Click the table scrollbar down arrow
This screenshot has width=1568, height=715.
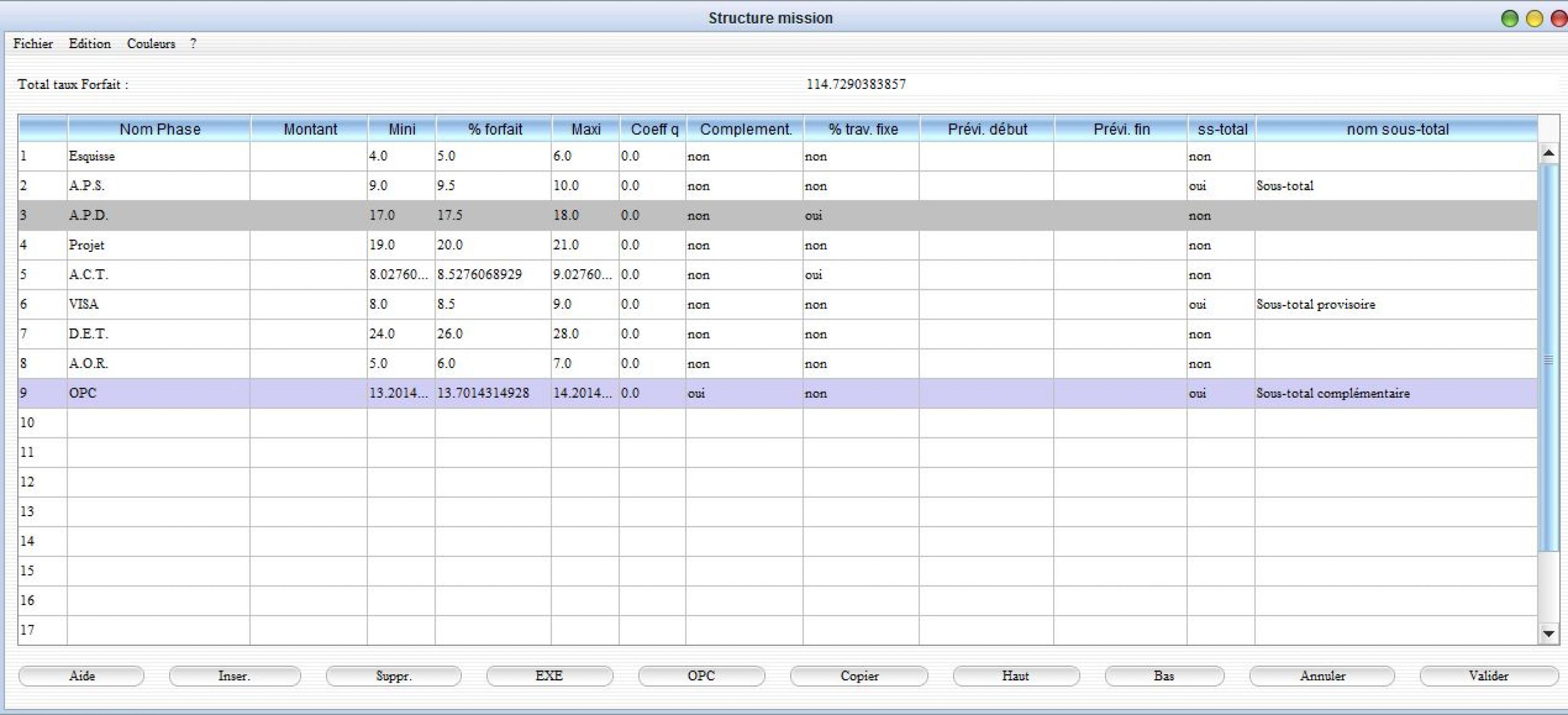[x=1548, y=634]
